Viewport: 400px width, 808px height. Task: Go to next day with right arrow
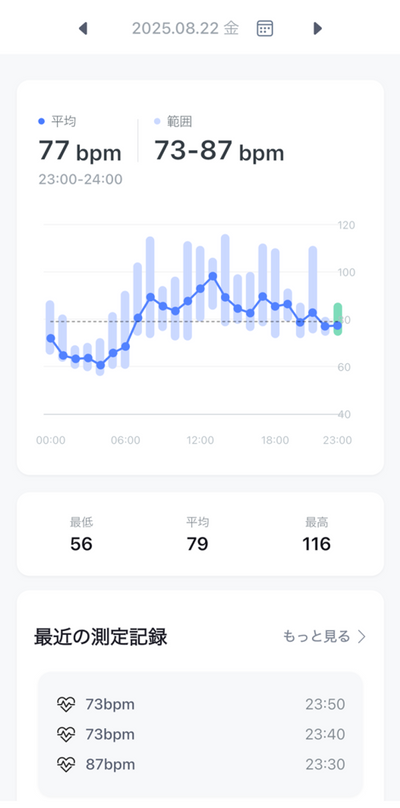(x=318, y=28)
